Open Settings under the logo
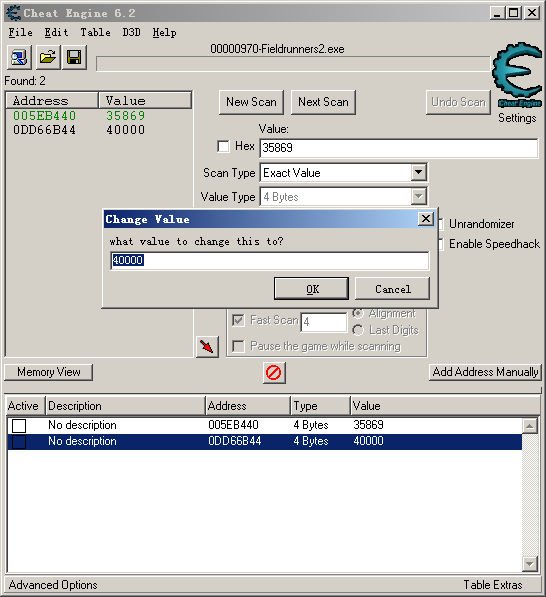The width and height of the screenshot is (546, 597). click(517, 118)
